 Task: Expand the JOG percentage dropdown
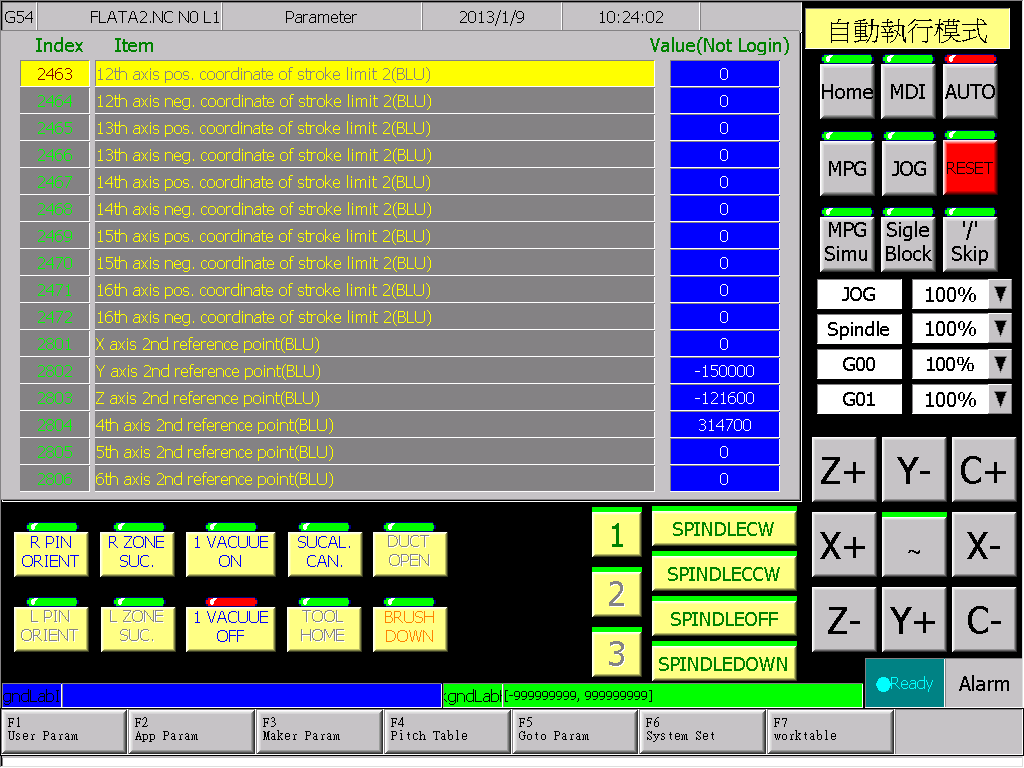click(x=1000, y=295)
